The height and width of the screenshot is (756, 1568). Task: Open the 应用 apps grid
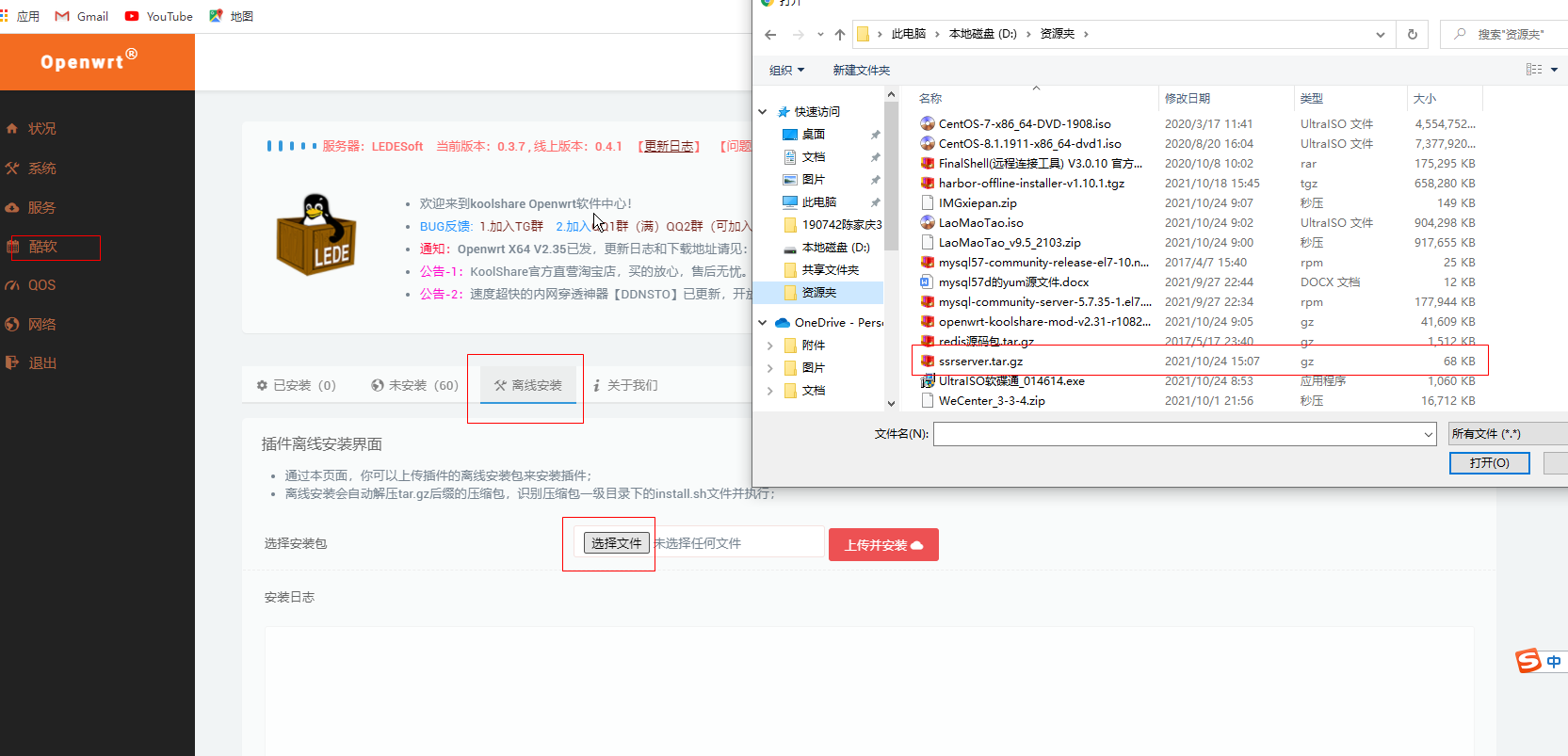[x=20, y=16]
